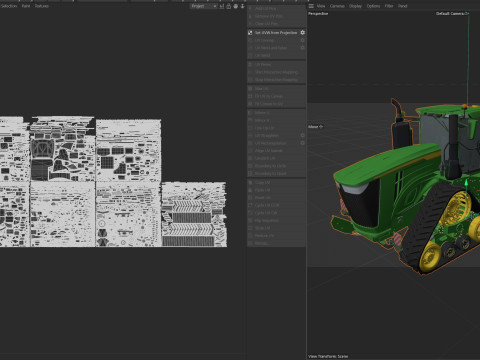Choose Align UV Islands
The image size is (480, 360).
click(x=276, y=151)
